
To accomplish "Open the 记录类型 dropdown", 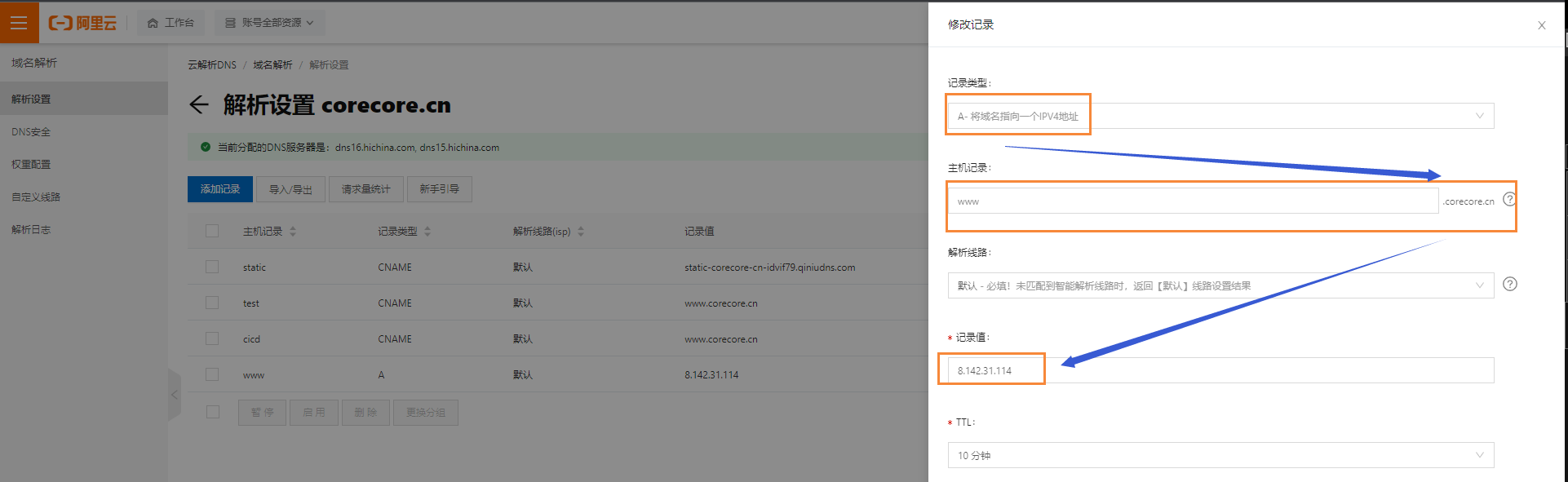I will 1220,116.
